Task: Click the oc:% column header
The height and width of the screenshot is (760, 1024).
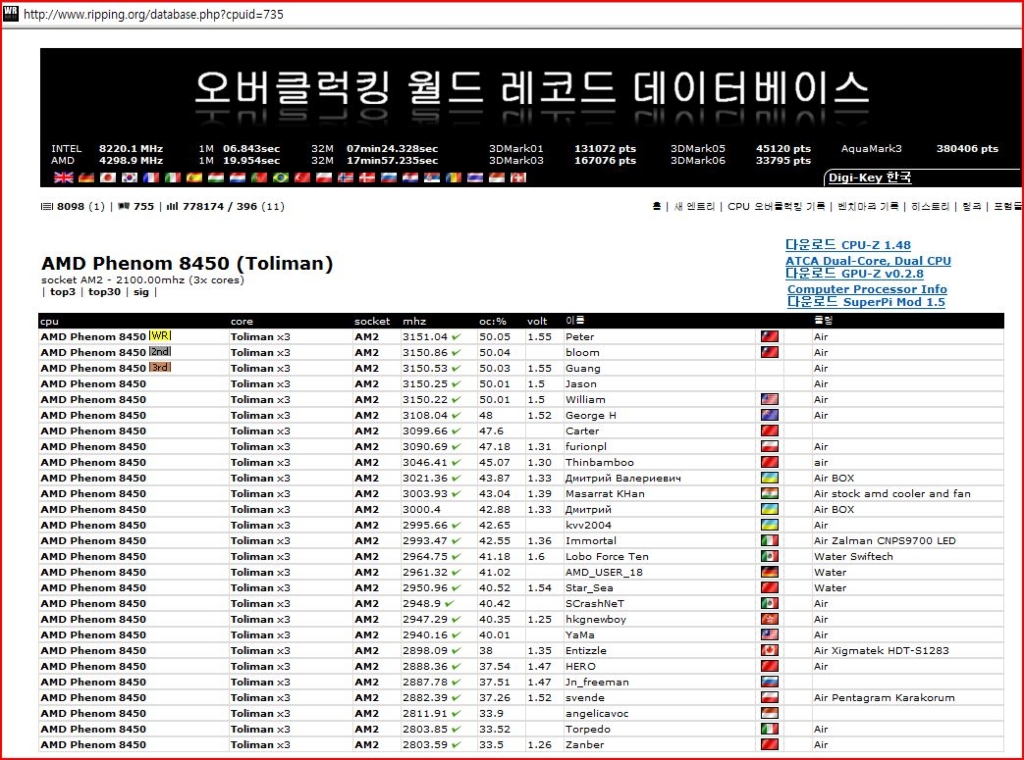Action: [492, 321]
